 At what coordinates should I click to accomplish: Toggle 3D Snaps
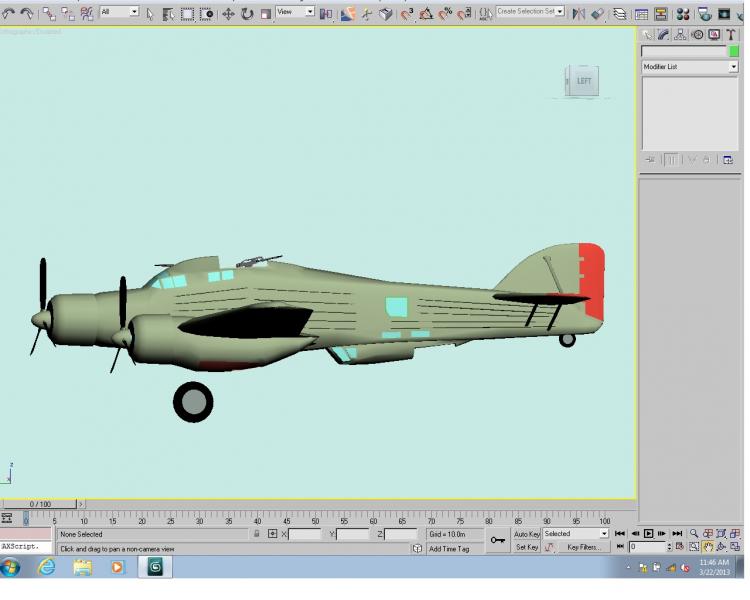[407, 14]
